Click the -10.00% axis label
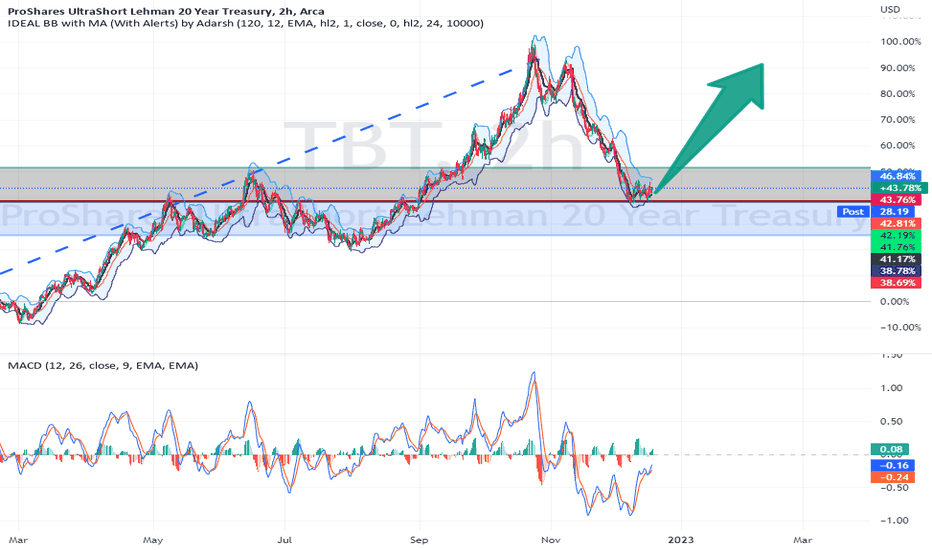Screen dimensions: 932x550 (x=899, y=328)
